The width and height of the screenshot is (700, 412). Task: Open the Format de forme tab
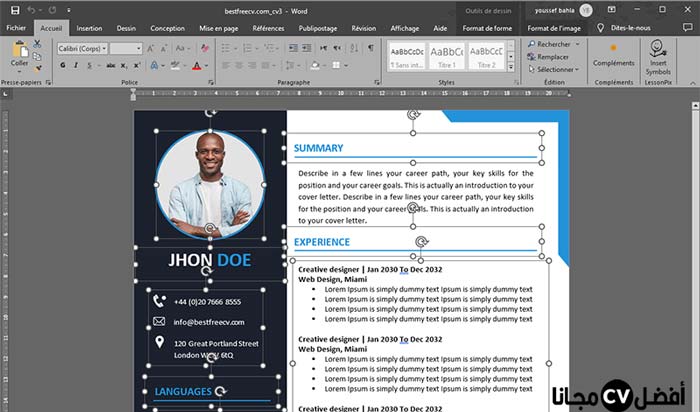tap(487, 28)
